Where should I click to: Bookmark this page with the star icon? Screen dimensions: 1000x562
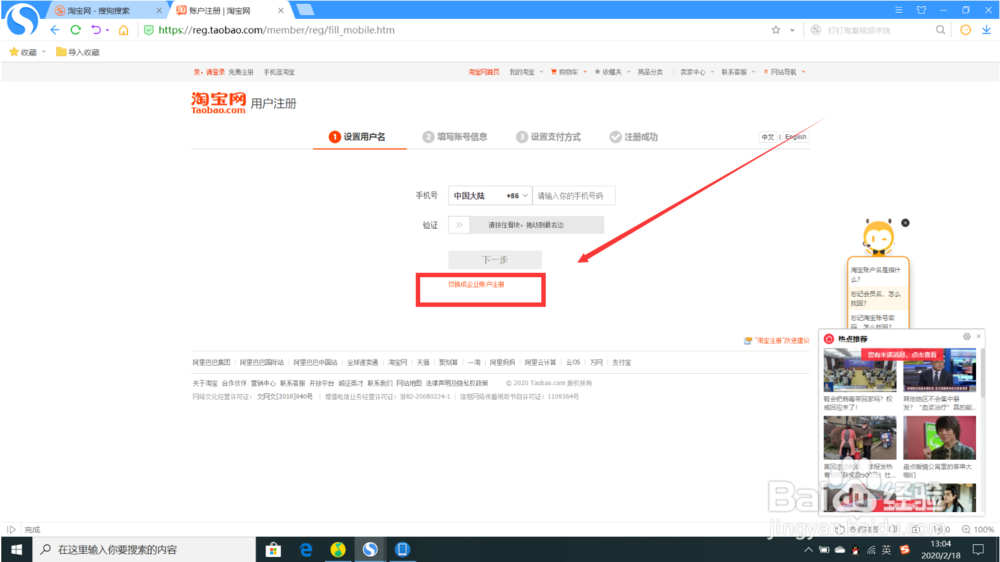click(776, 30)
